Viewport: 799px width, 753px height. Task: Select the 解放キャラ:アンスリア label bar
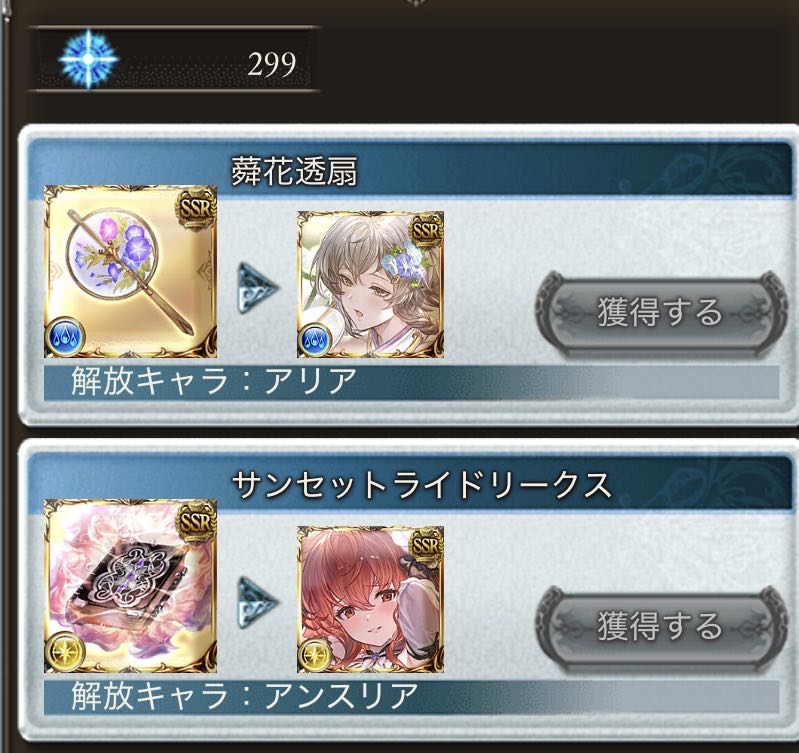(x=412, y=696)
